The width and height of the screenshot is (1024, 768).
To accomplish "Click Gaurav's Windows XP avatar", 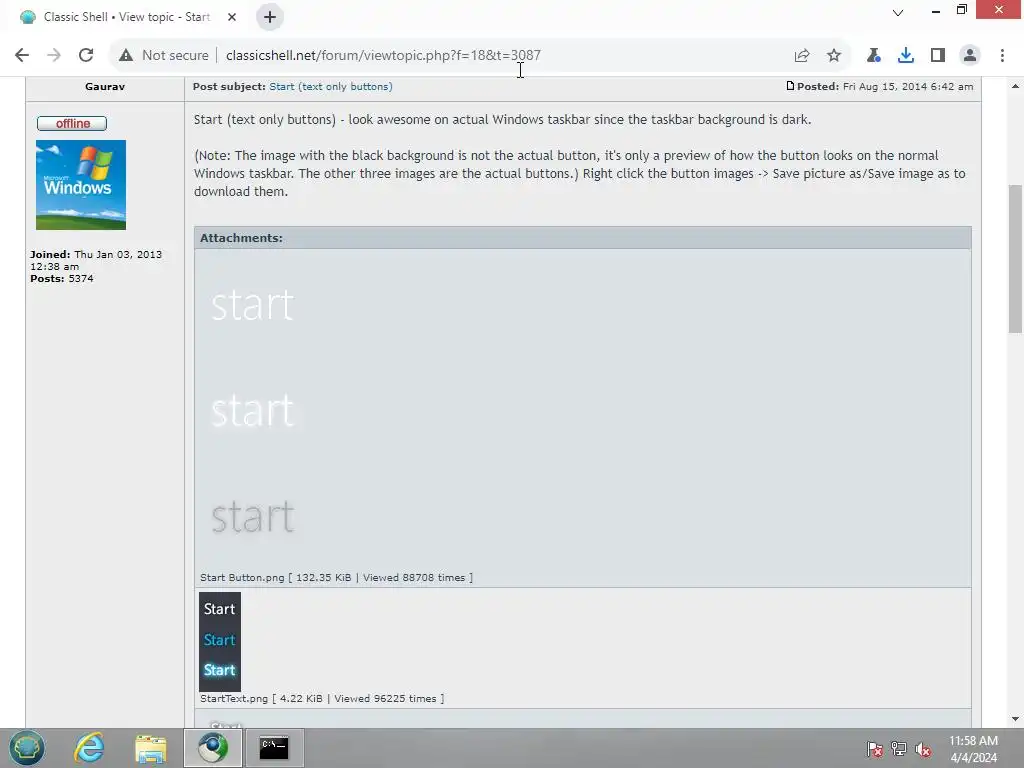I will [x=81, y=185].
